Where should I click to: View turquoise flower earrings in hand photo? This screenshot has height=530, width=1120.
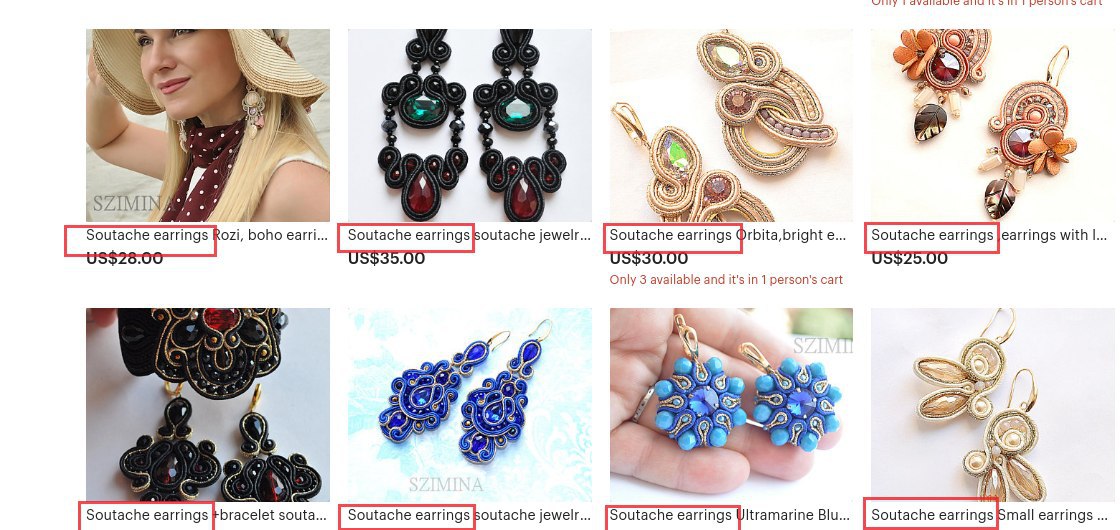731,405
